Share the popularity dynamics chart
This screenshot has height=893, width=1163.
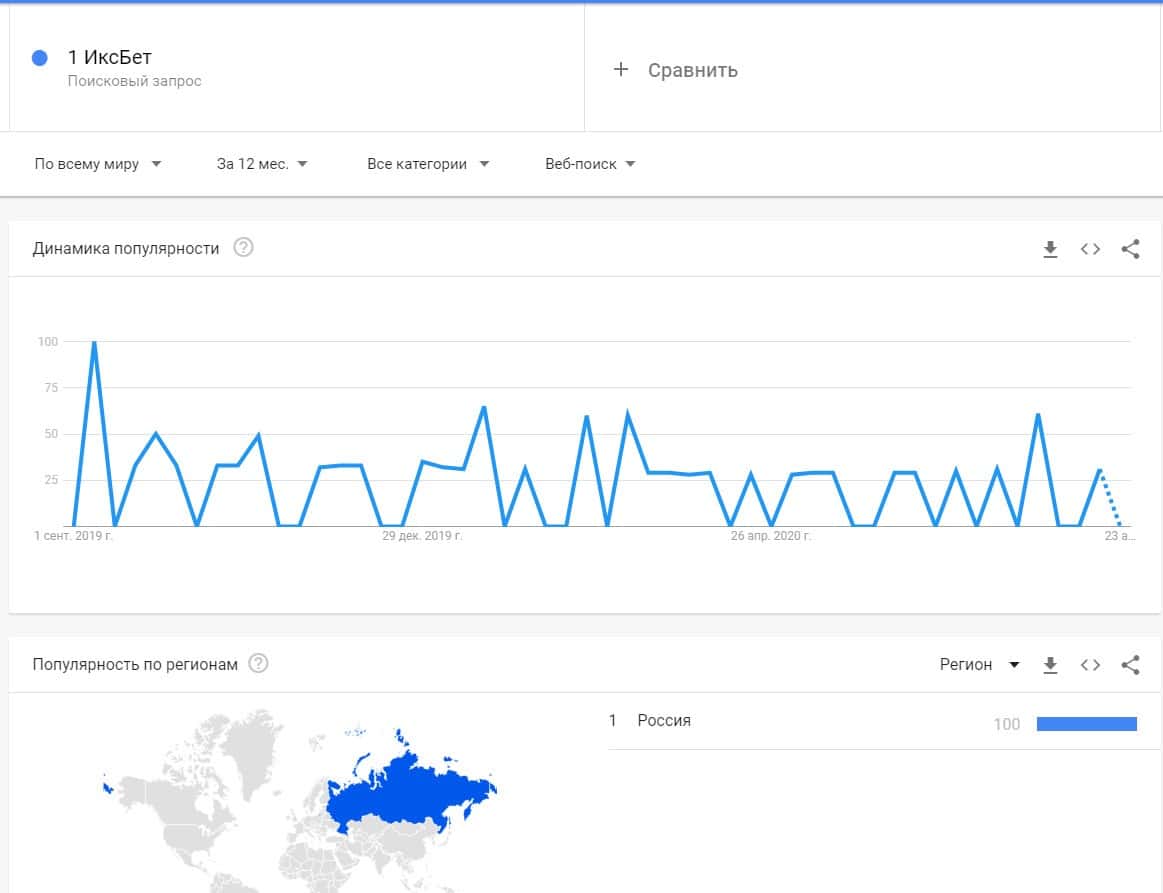(x=1130, y=249)
